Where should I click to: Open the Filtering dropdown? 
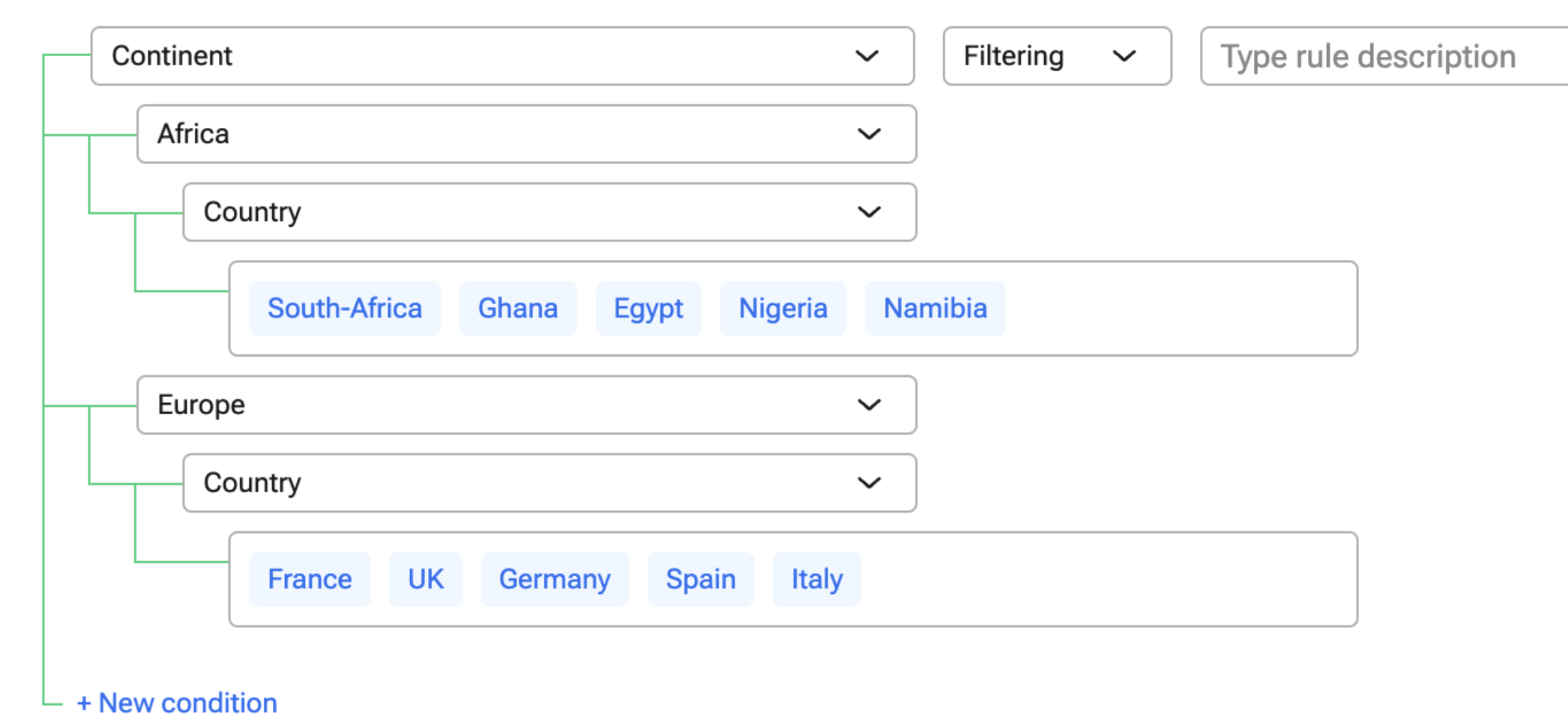pos(1056,56)
